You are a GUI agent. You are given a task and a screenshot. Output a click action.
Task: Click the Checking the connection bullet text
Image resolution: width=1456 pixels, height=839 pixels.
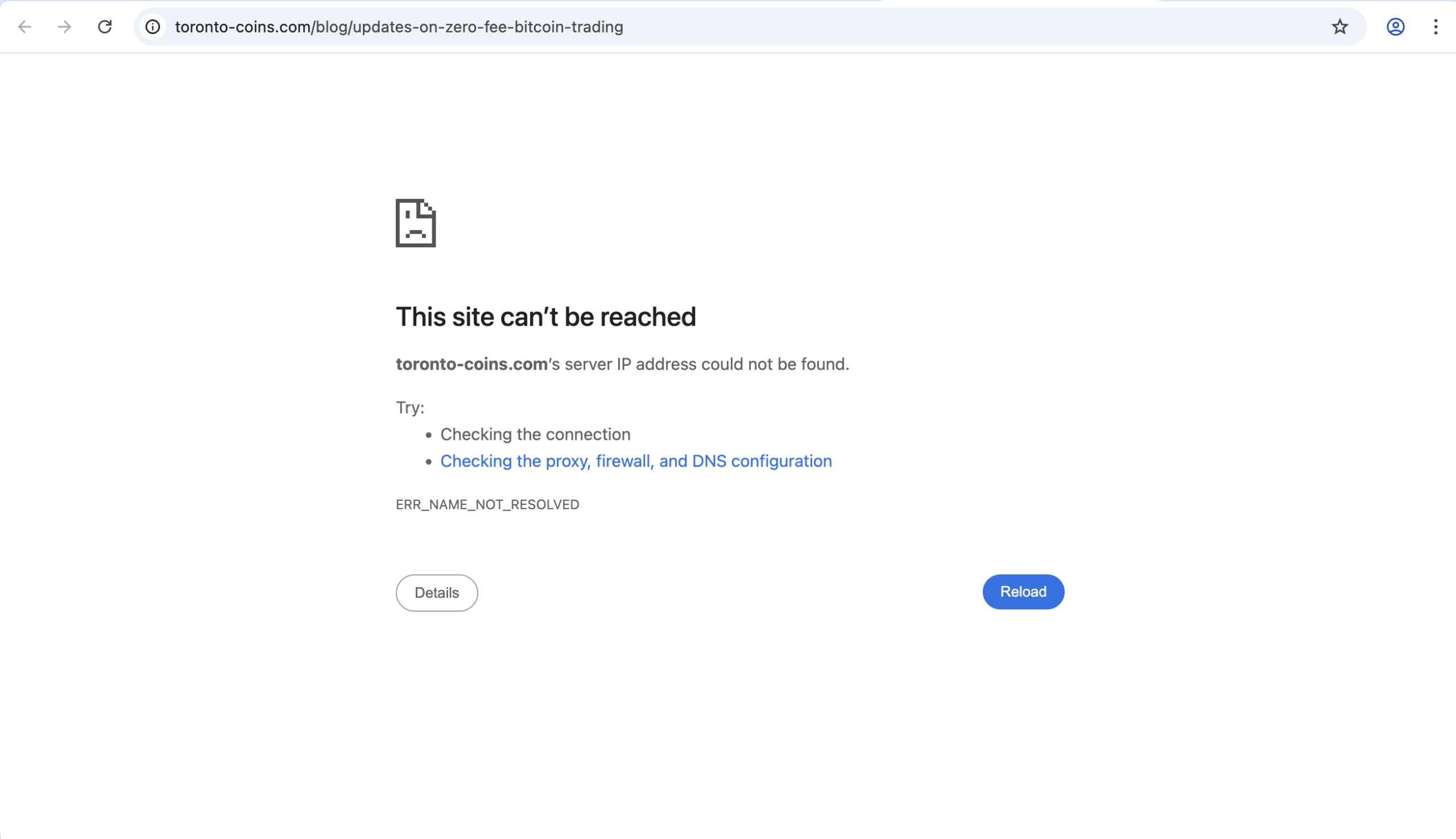[x=535, y=434]
